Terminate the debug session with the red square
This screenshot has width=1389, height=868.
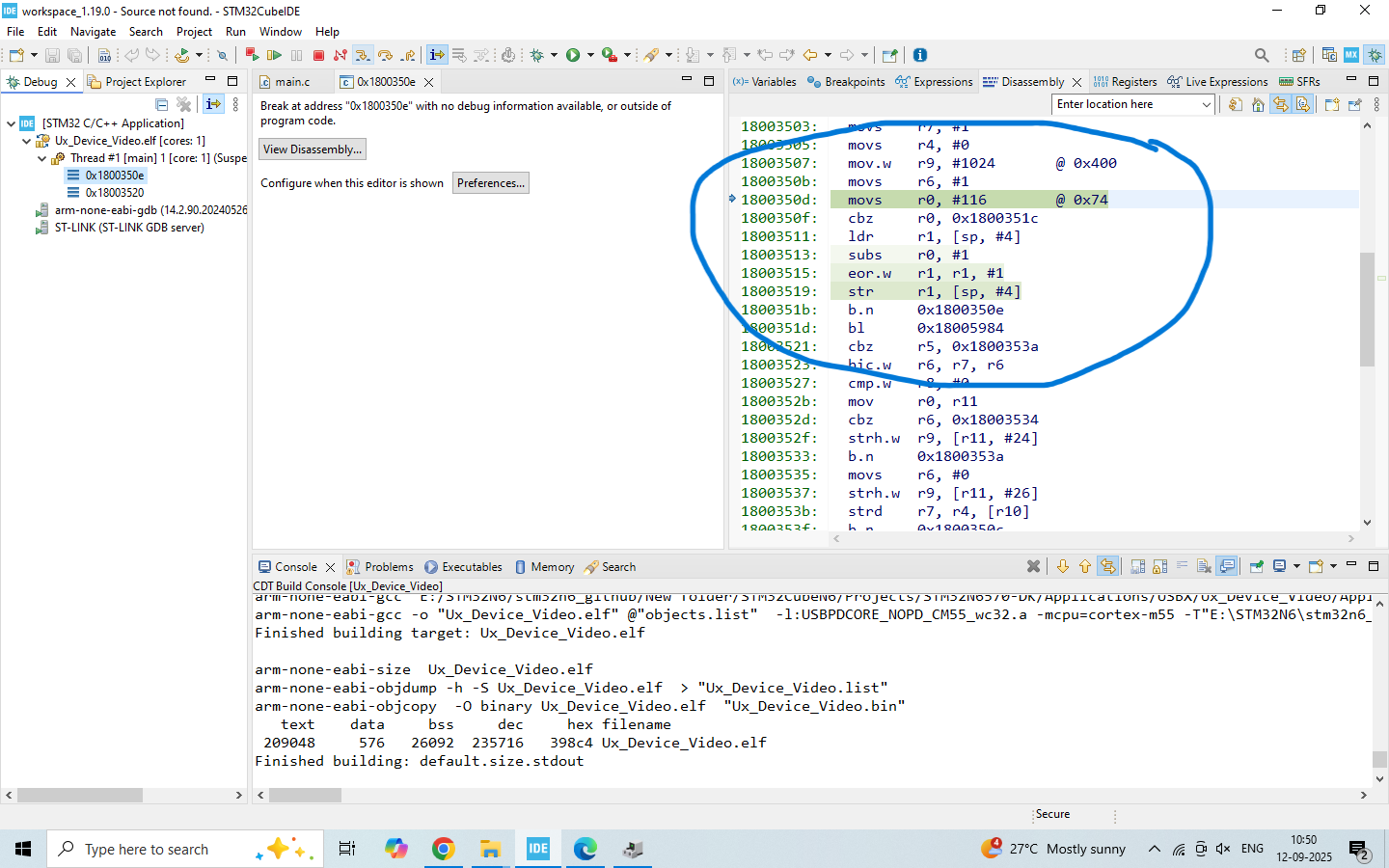(x=319, y=55)
